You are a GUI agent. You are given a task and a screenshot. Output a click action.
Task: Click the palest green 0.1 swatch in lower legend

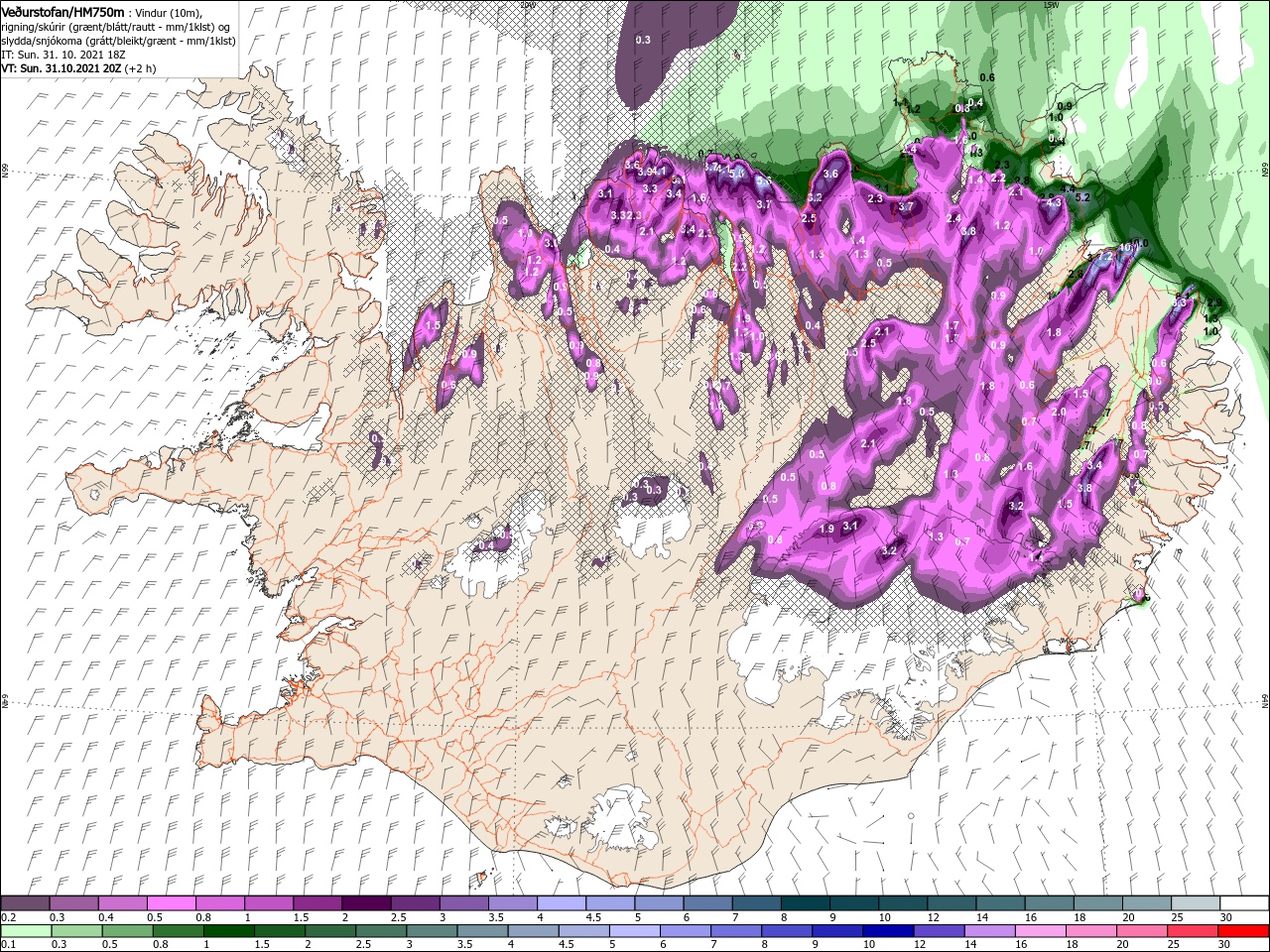(26, 931)
